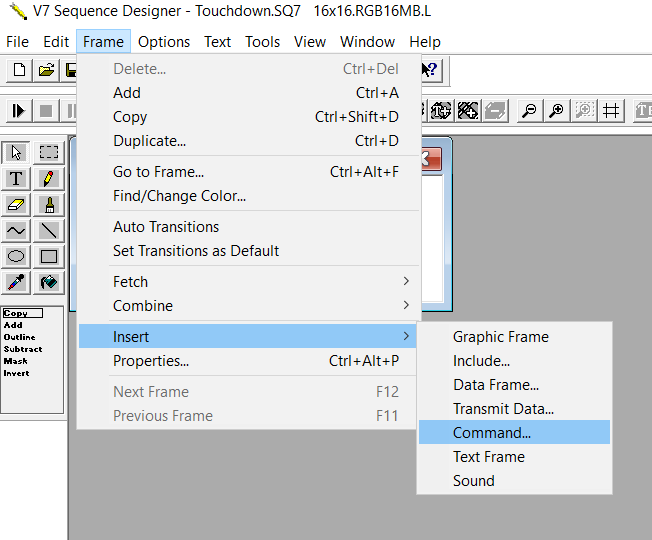652x540 pixels.
Task: Close the open Frame menu
Action: point(104,42)
